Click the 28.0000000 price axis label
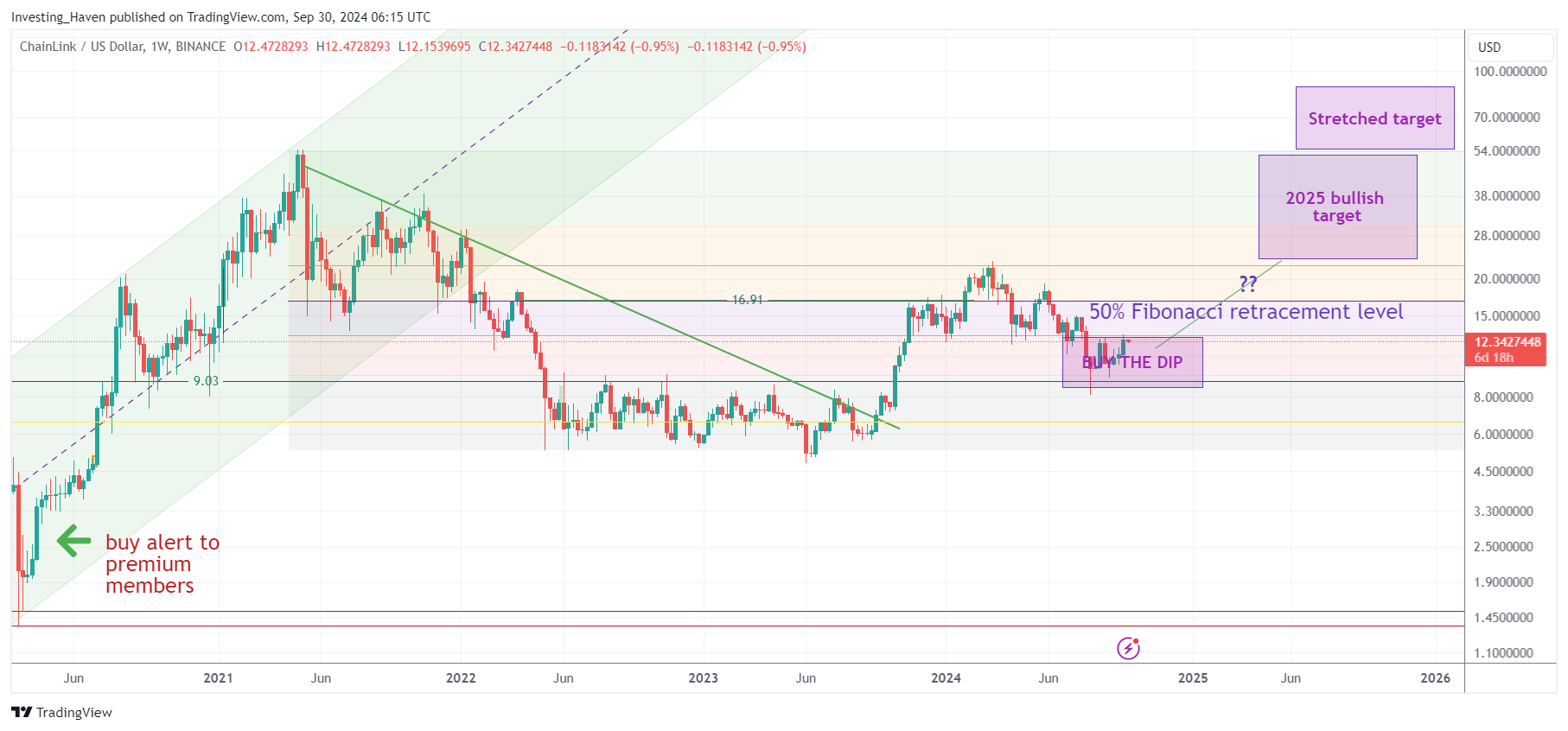Viewport: 1568px width, 731px height. tap(1507, 235)
